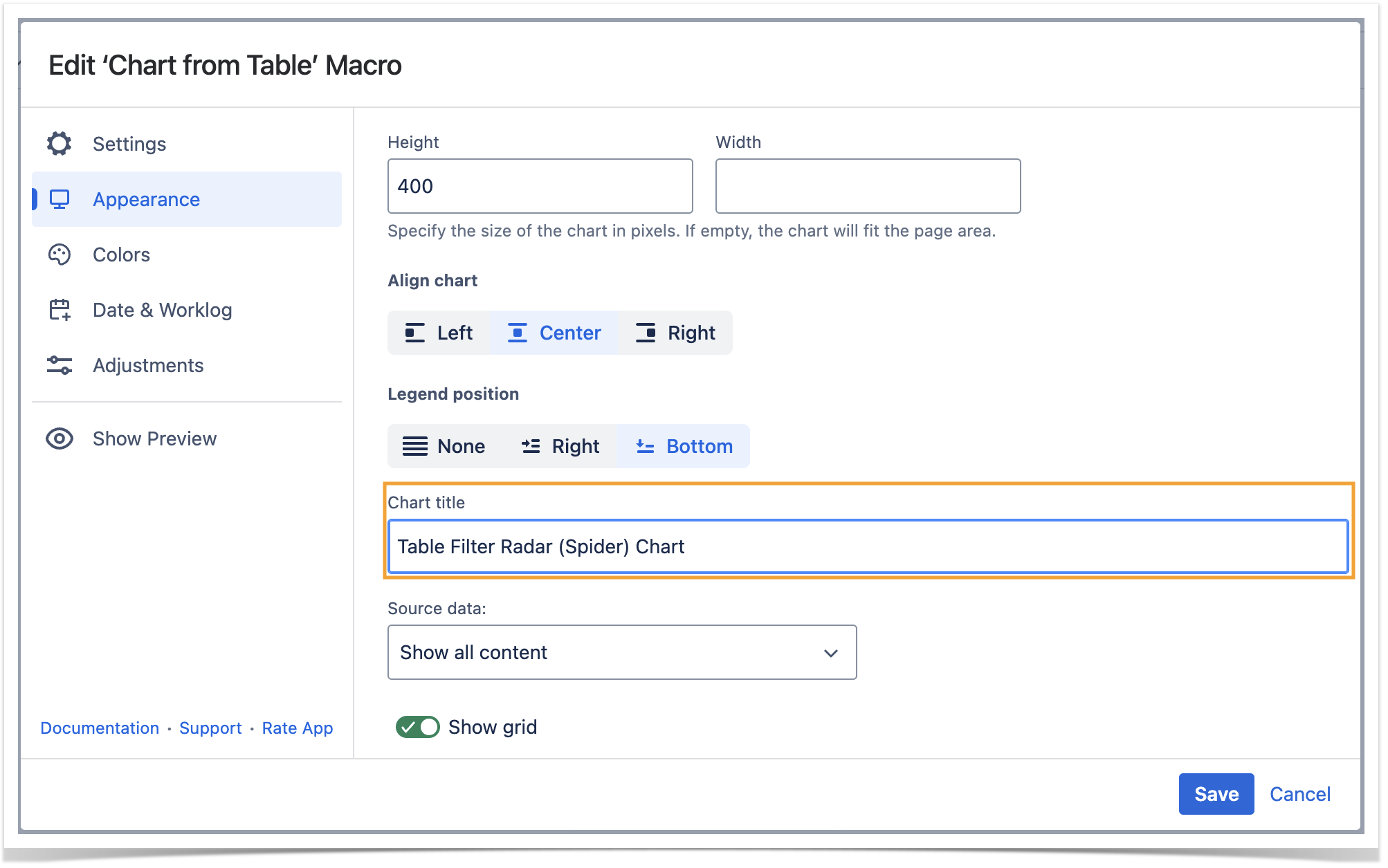Click the Adjustments sliders icon
Viewport: 1388px width, 868px height.
pos(60,365)
